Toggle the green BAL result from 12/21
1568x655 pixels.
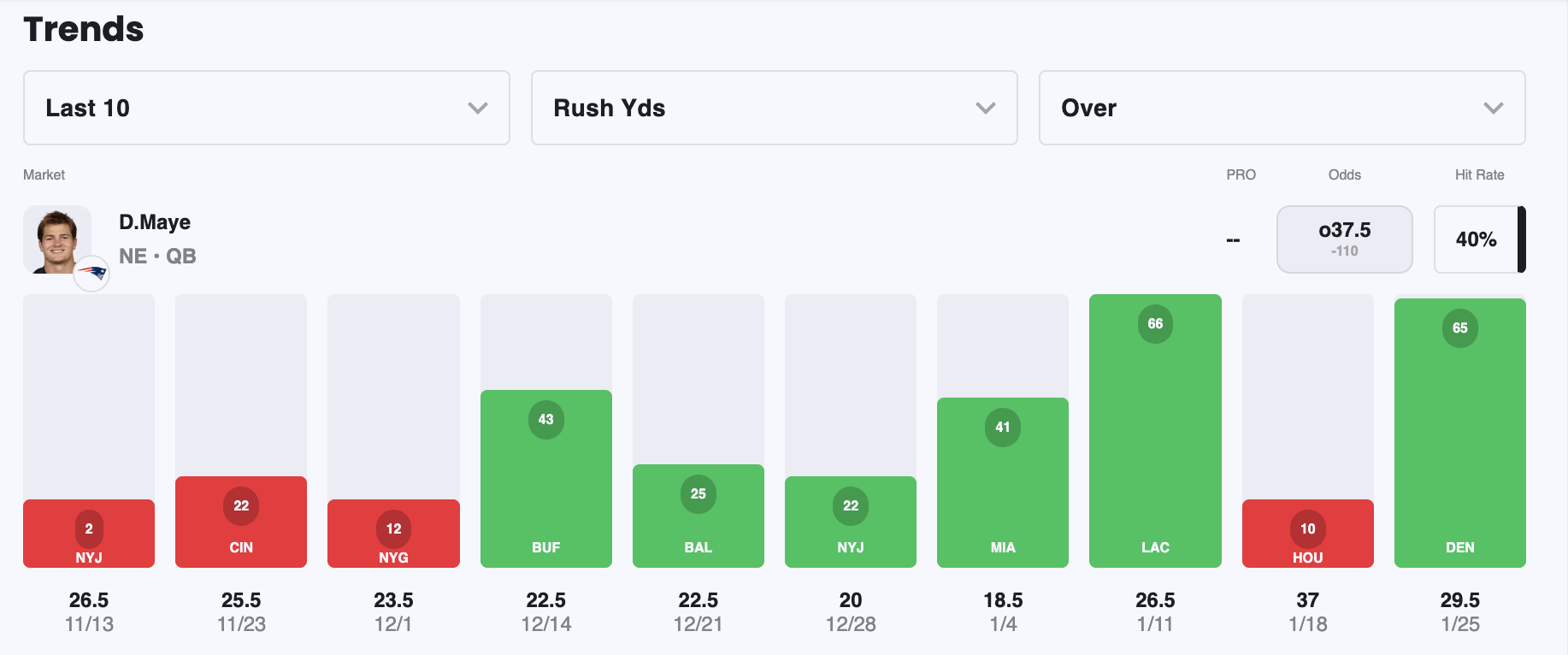click(x=699, y=515)
